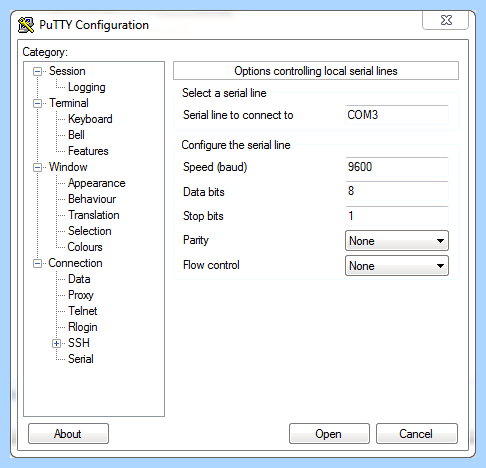This screenshot has width=486, height=468.
Task: Collapse the Terminal tree node
Action: (x=37, y=103)
